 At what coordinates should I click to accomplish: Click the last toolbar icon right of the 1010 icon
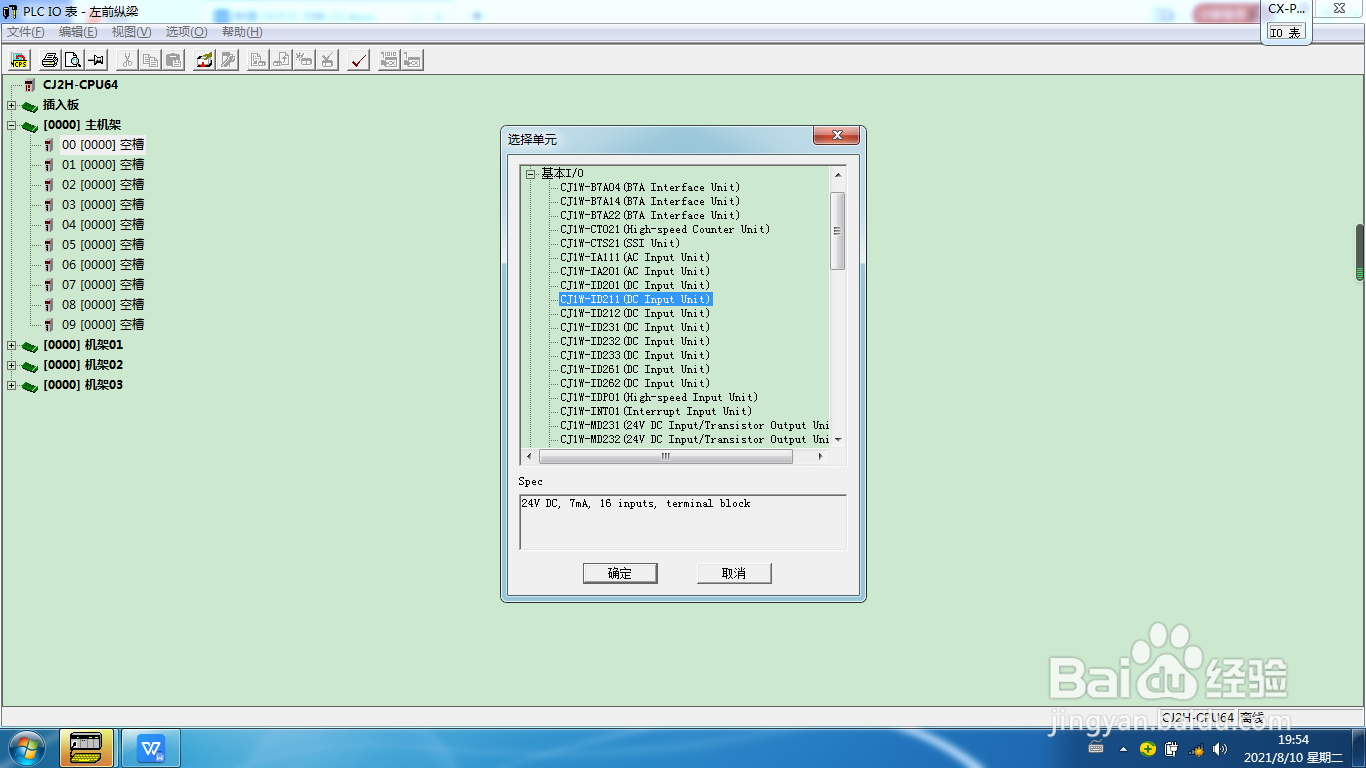click(x=412, y=60)
